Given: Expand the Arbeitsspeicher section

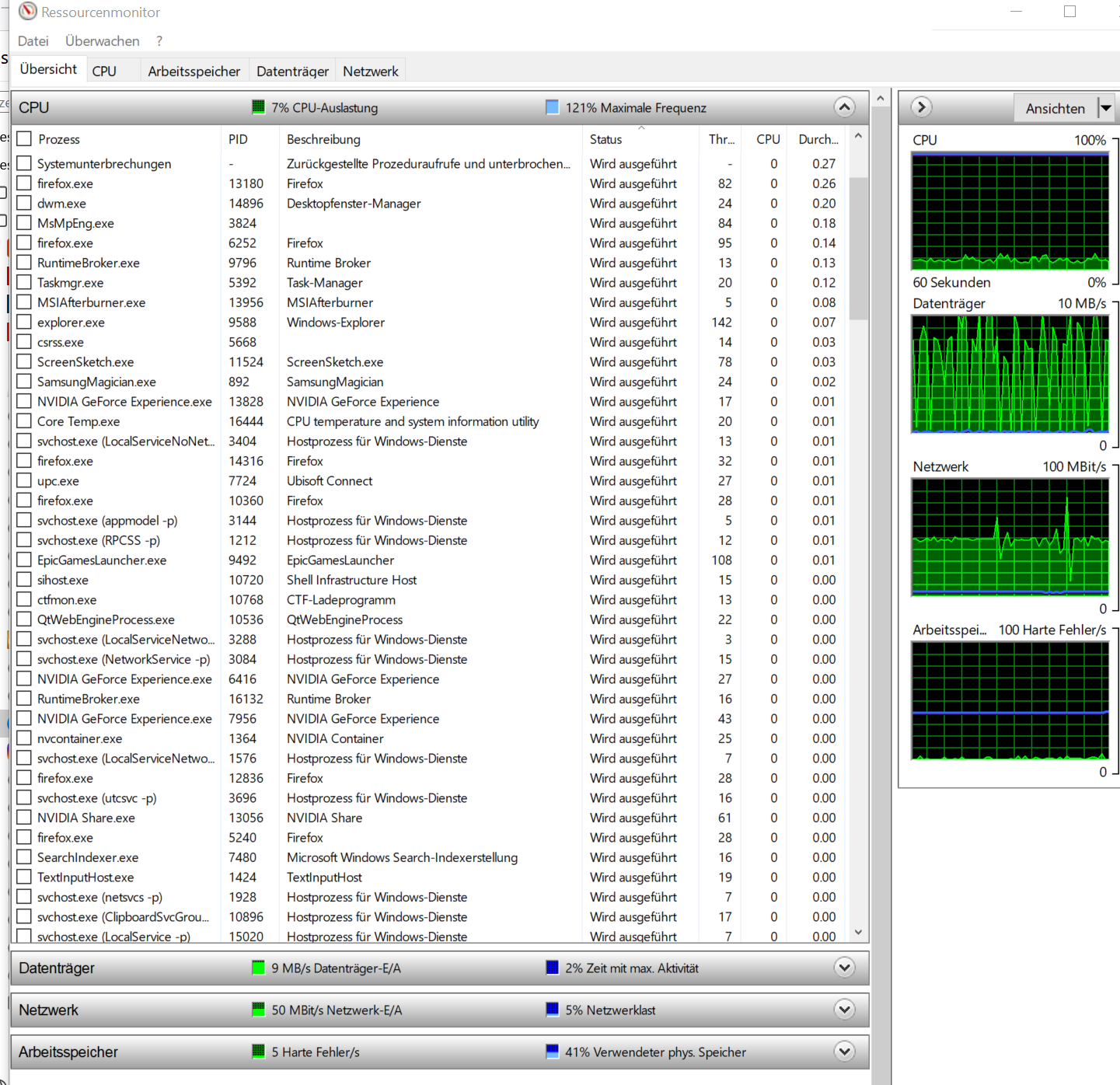Looking at the screenshot, I should (844, 1051).
